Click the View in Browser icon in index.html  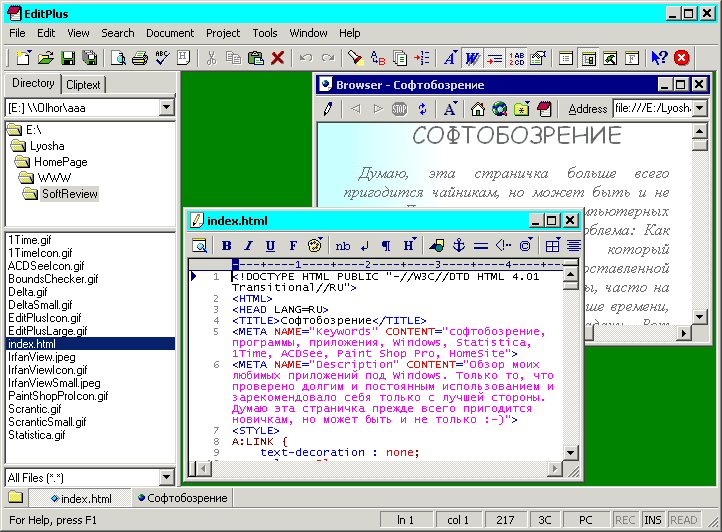pos(199,246)
